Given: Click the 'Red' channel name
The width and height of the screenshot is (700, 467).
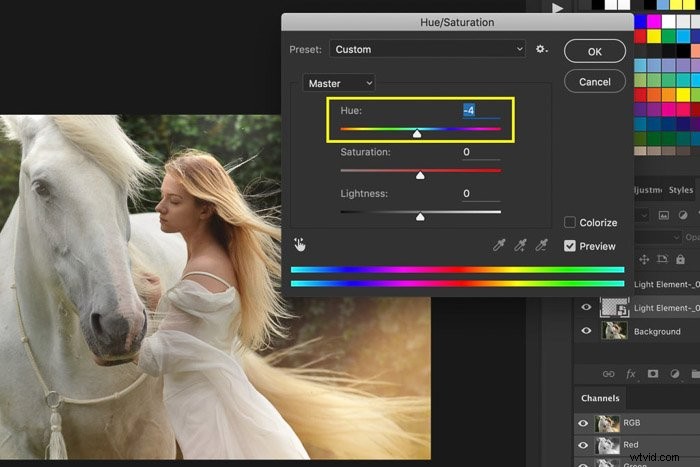Looking at the screenshot, I should (x=631, y=445).
